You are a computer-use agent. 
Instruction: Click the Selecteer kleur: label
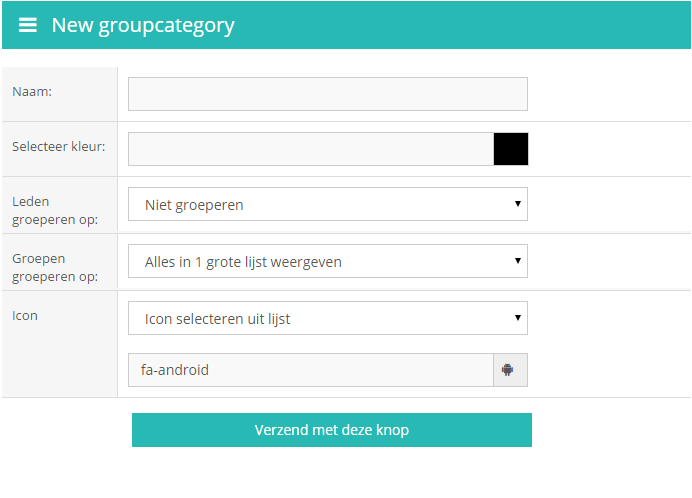pos(59,147)
